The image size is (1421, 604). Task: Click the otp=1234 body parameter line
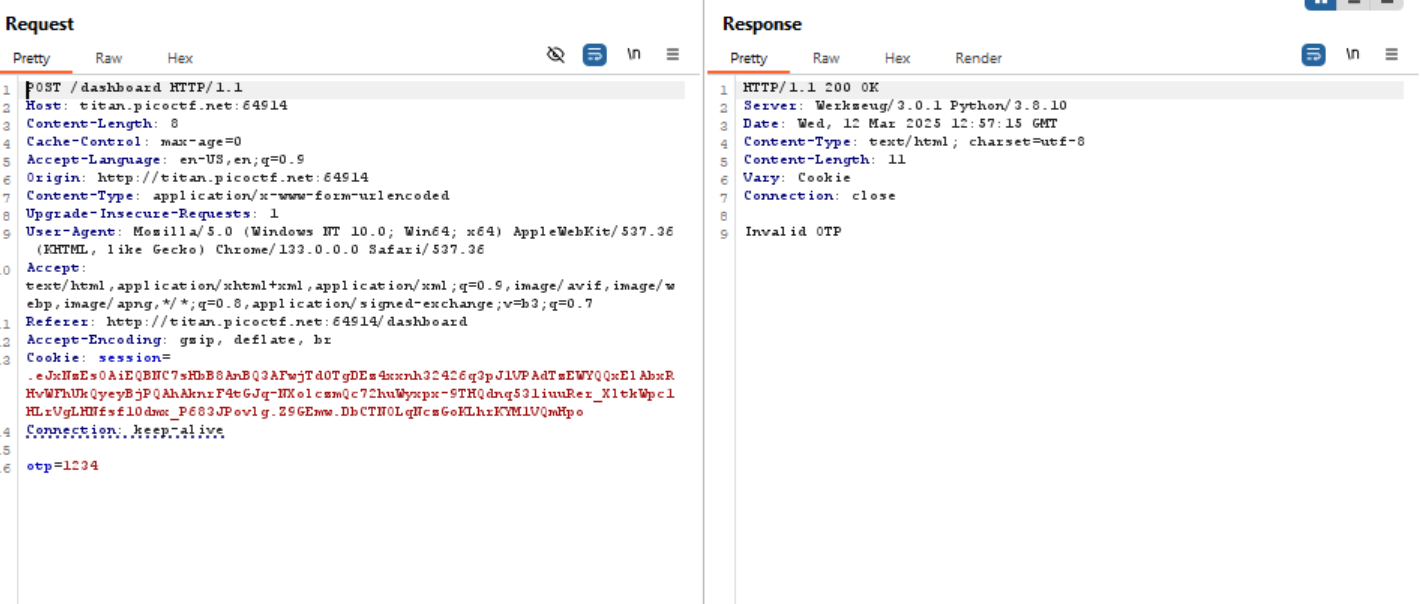[x=62, y=466]
